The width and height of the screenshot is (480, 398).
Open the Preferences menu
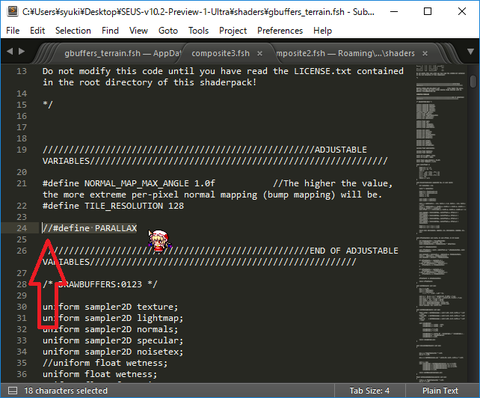(280, 31)
